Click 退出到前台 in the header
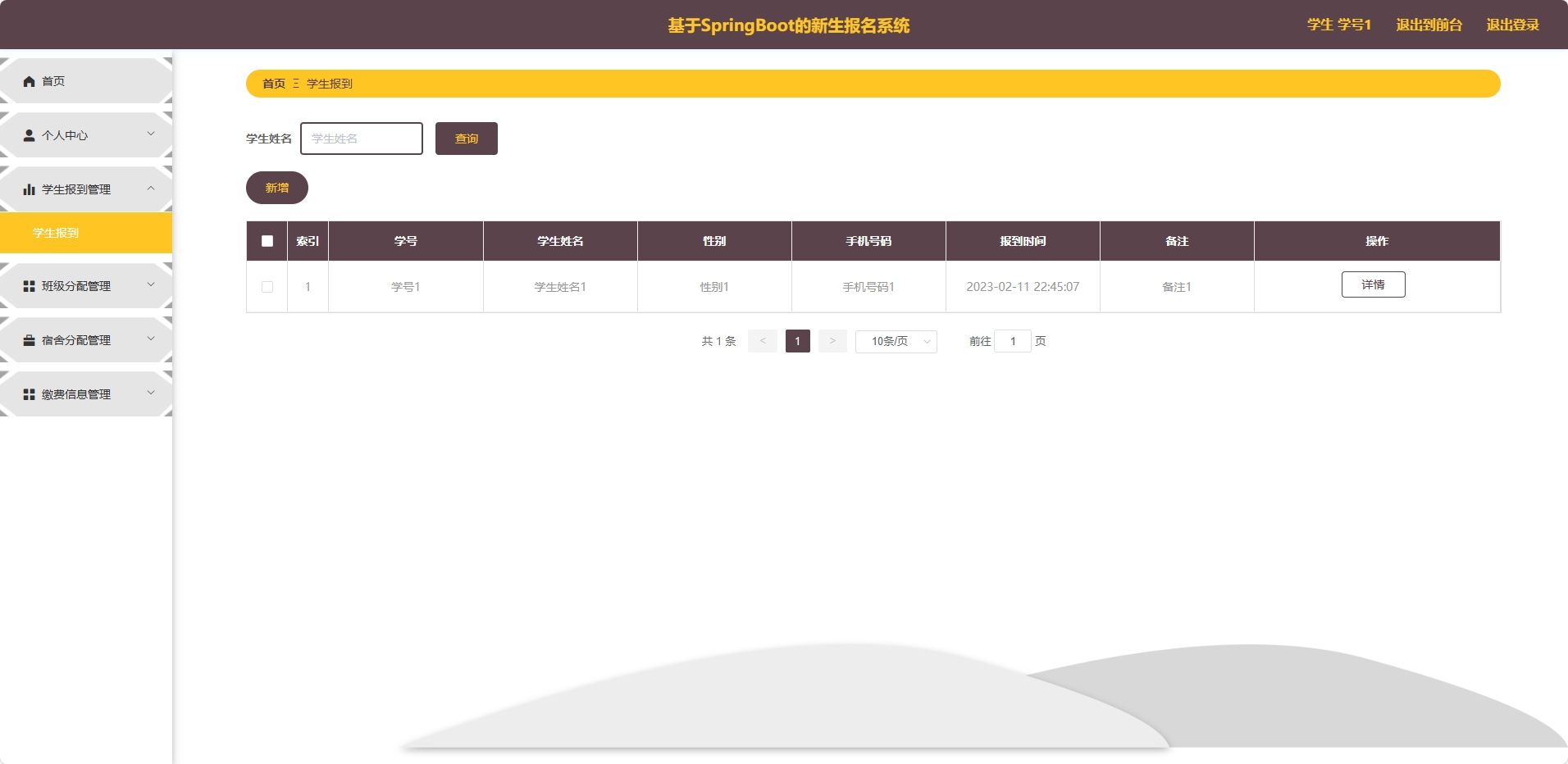1568x764 pixels. [1429, 25]
